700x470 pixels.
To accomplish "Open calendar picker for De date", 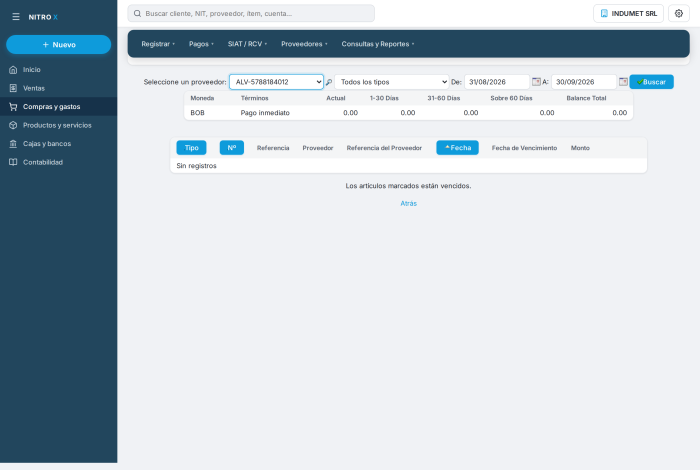I will [536, 82].
